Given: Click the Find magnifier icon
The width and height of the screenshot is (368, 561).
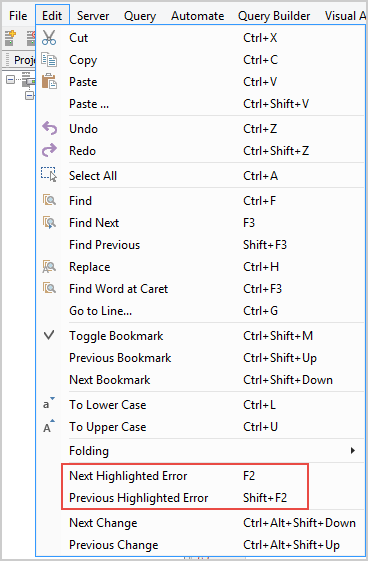Looking at the screenshot, I should click(49, 200).
